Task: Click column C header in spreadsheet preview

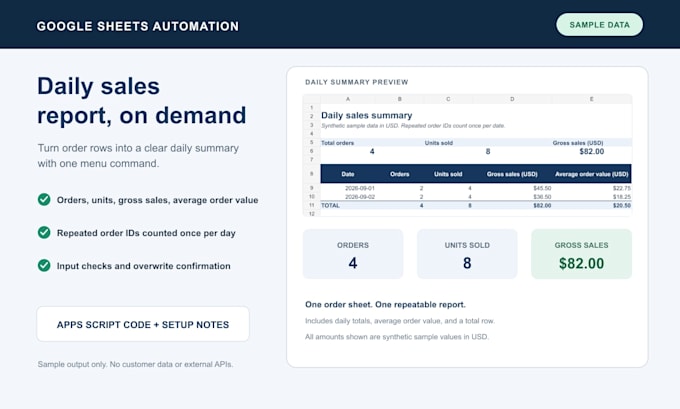Action: coord(448,99)
